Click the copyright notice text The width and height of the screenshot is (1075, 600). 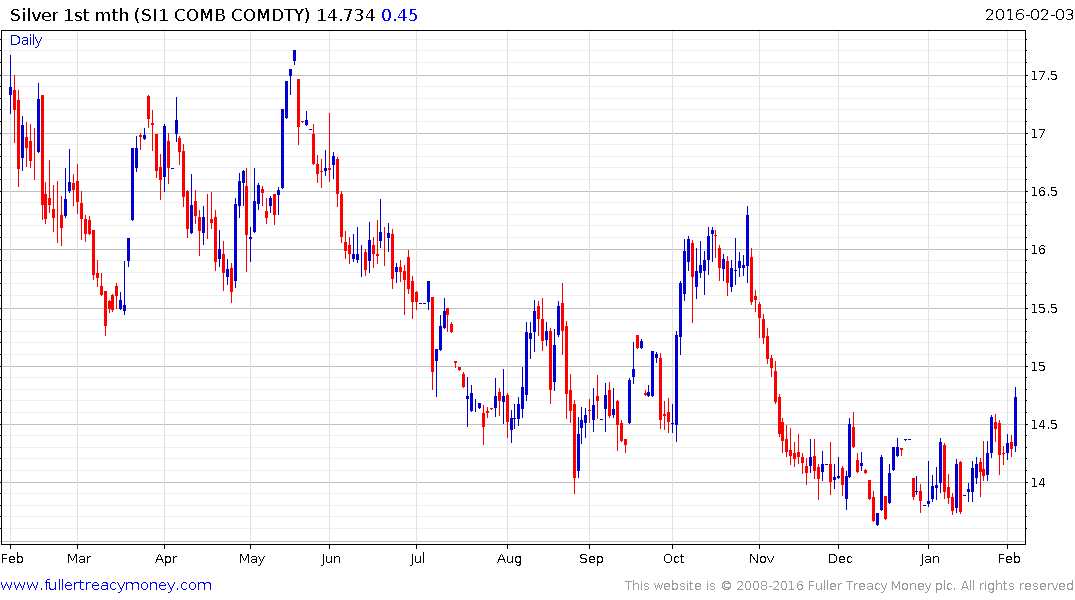(849, 586)
